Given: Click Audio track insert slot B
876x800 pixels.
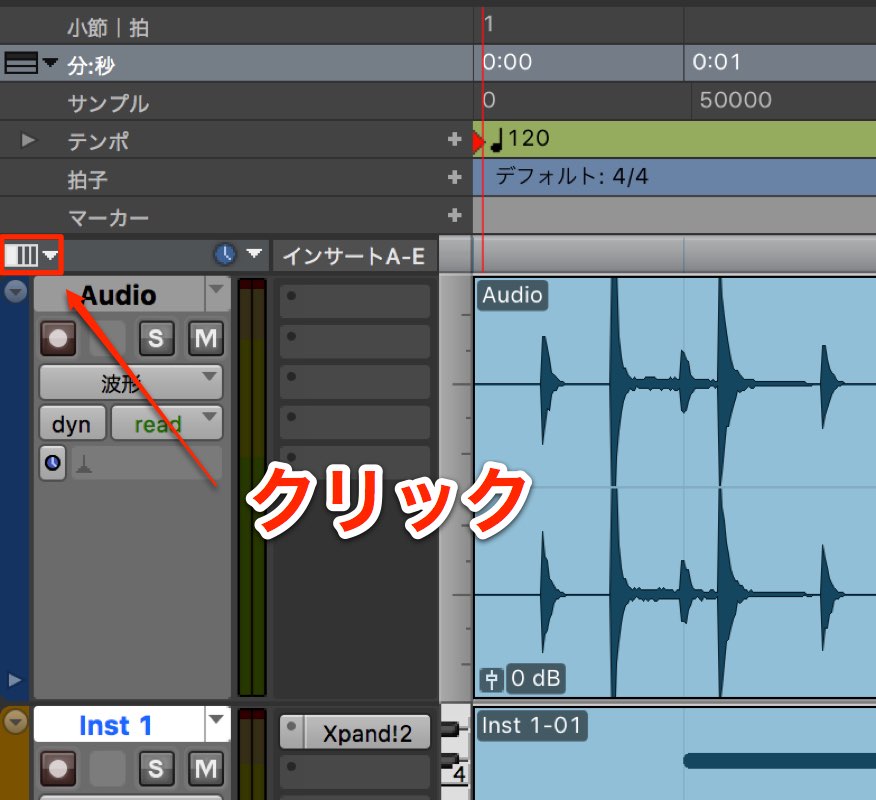Looking at the screenshot, I should coord(355,341).
